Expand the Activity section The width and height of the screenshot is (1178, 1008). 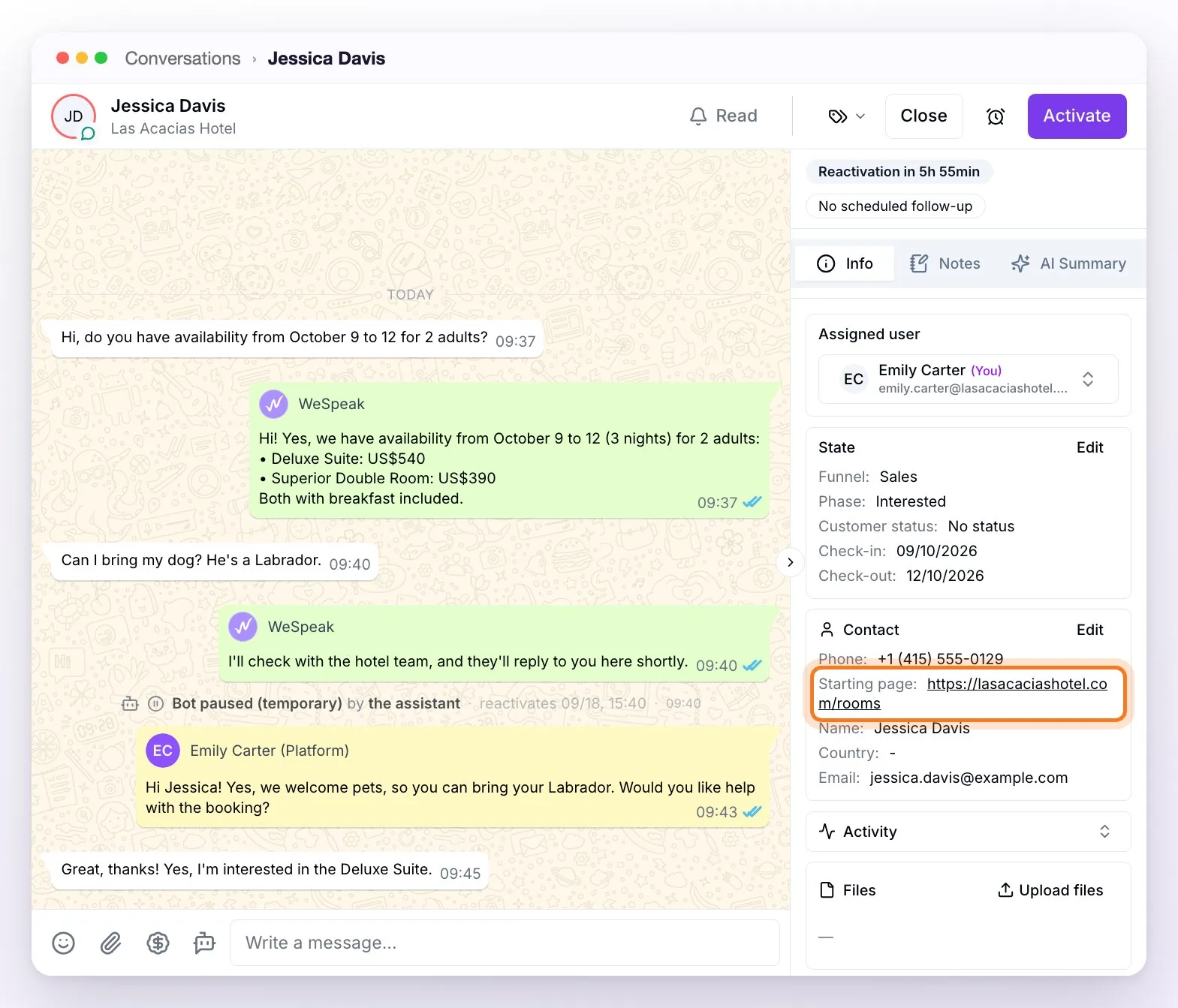pos(968,832)
